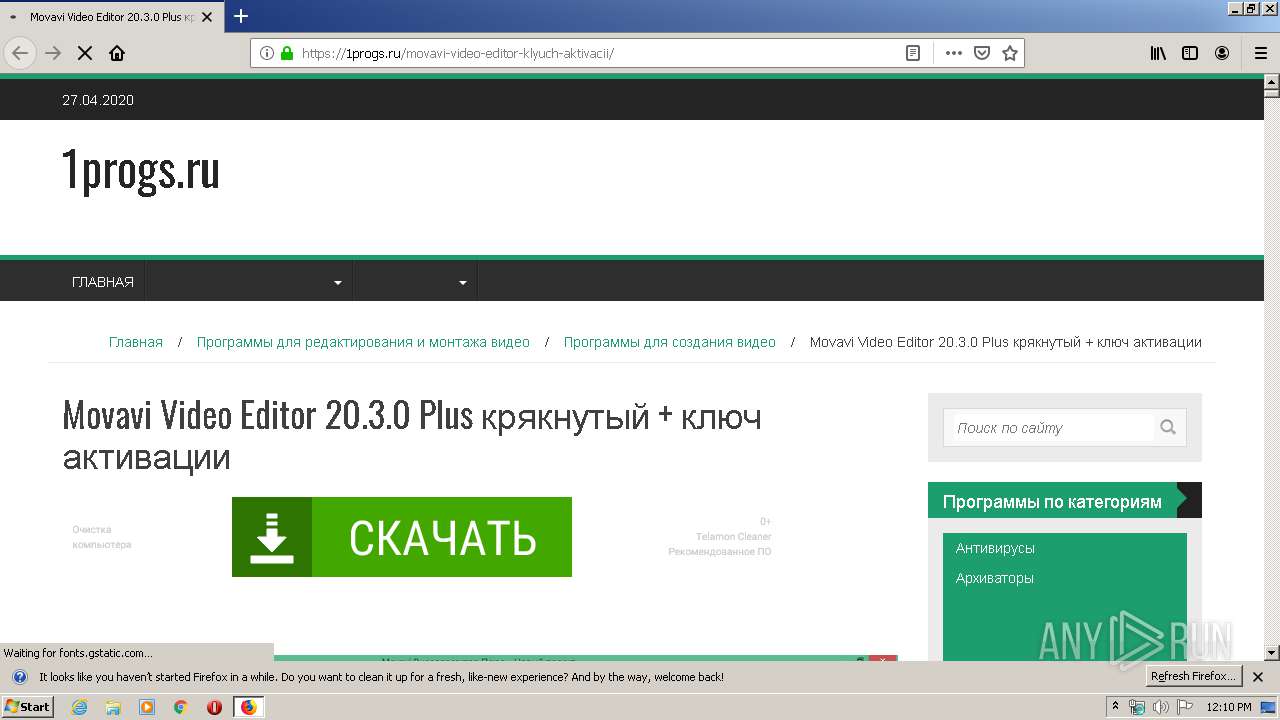Screen dimensions: 1280x720
Task: Open a new browser tab
Action: click(241, 16)
